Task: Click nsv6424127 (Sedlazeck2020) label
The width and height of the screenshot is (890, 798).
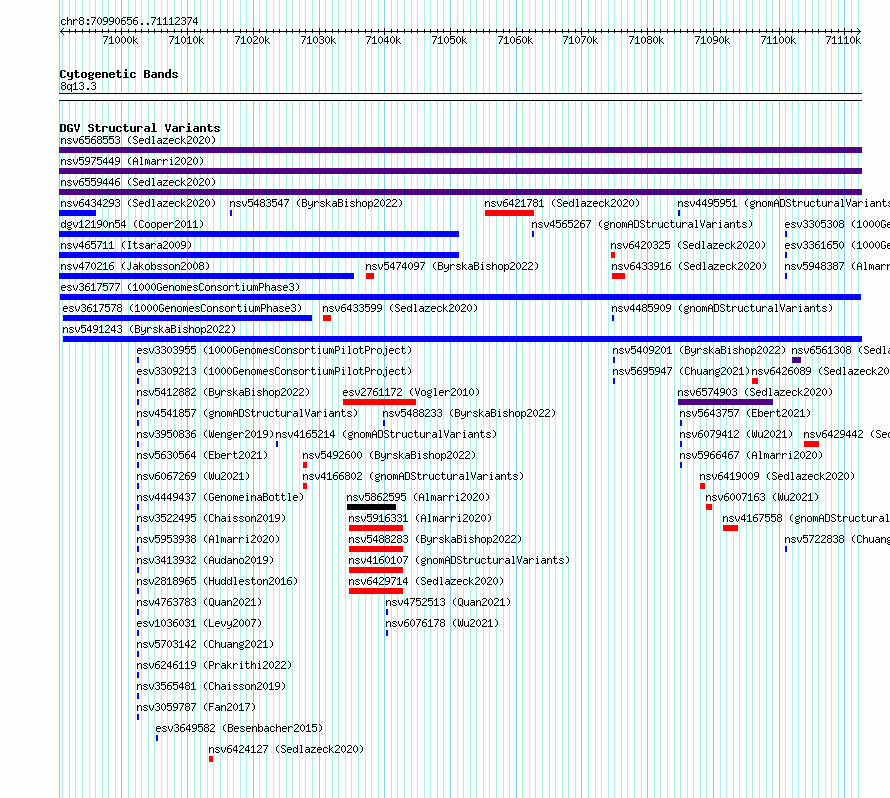Action: [x=286, y=749]
